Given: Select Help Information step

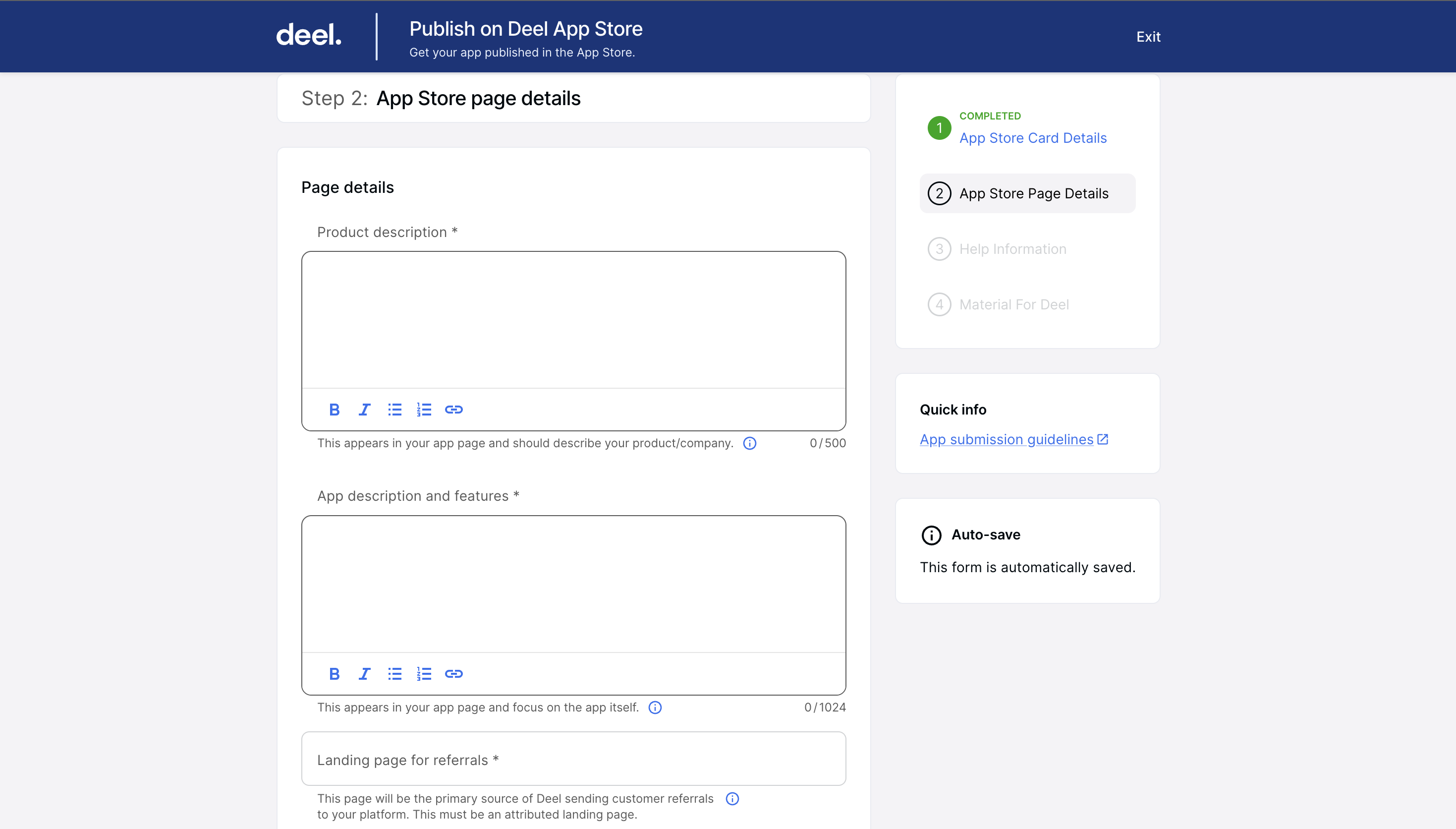Looking at the screenshot, I should point(1013,249).
